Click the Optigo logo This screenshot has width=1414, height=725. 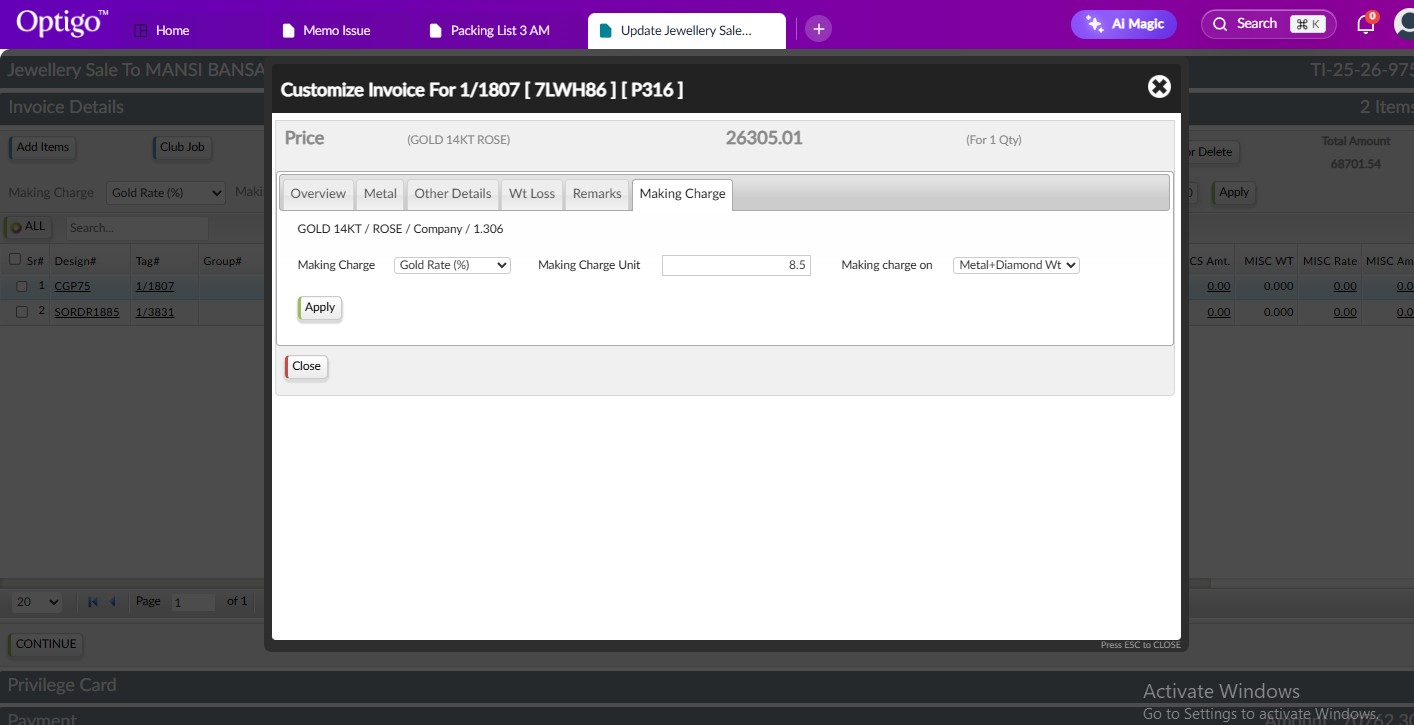point(62,23)
